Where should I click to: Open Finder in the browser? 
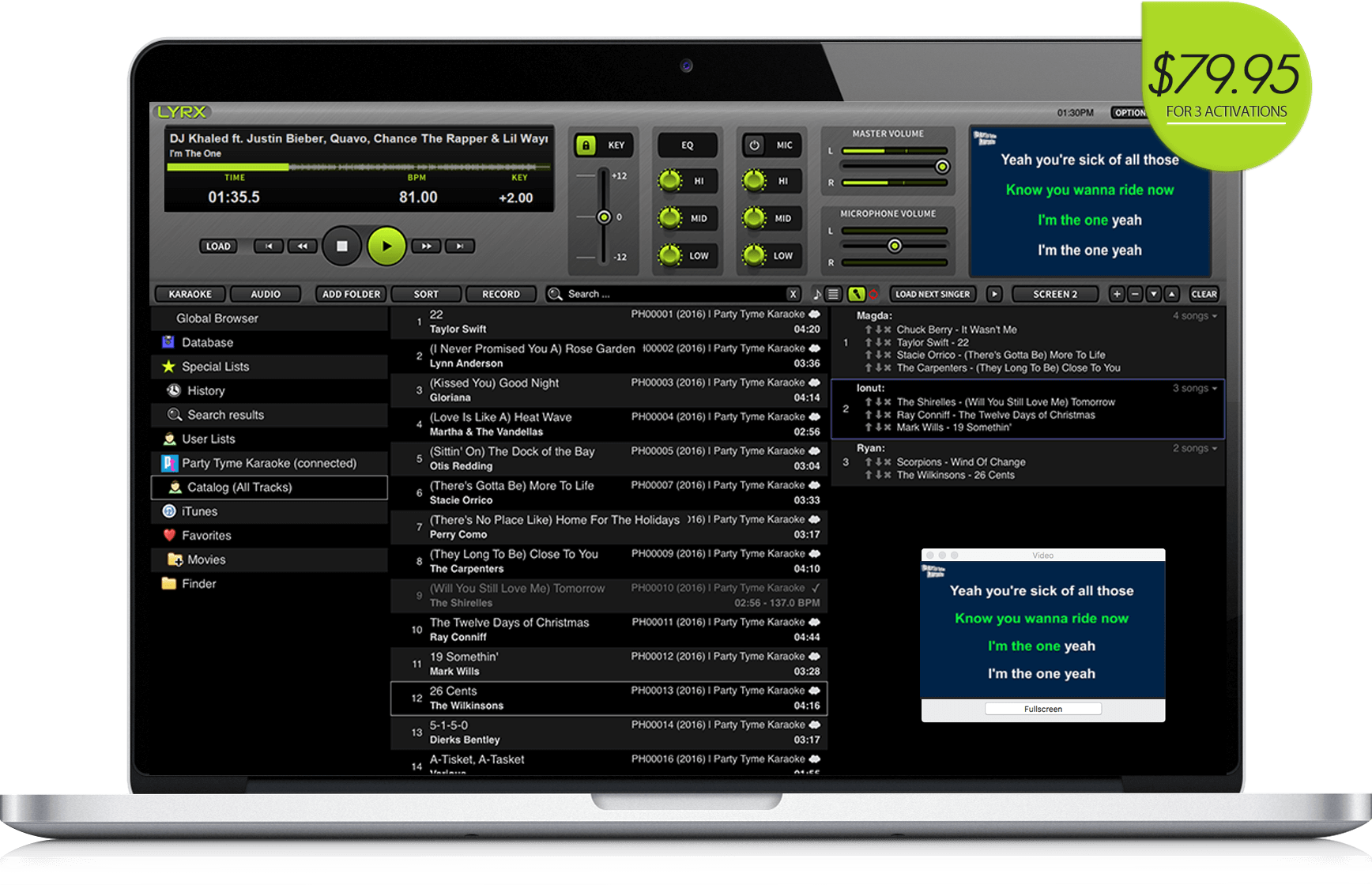click(269, 583)
